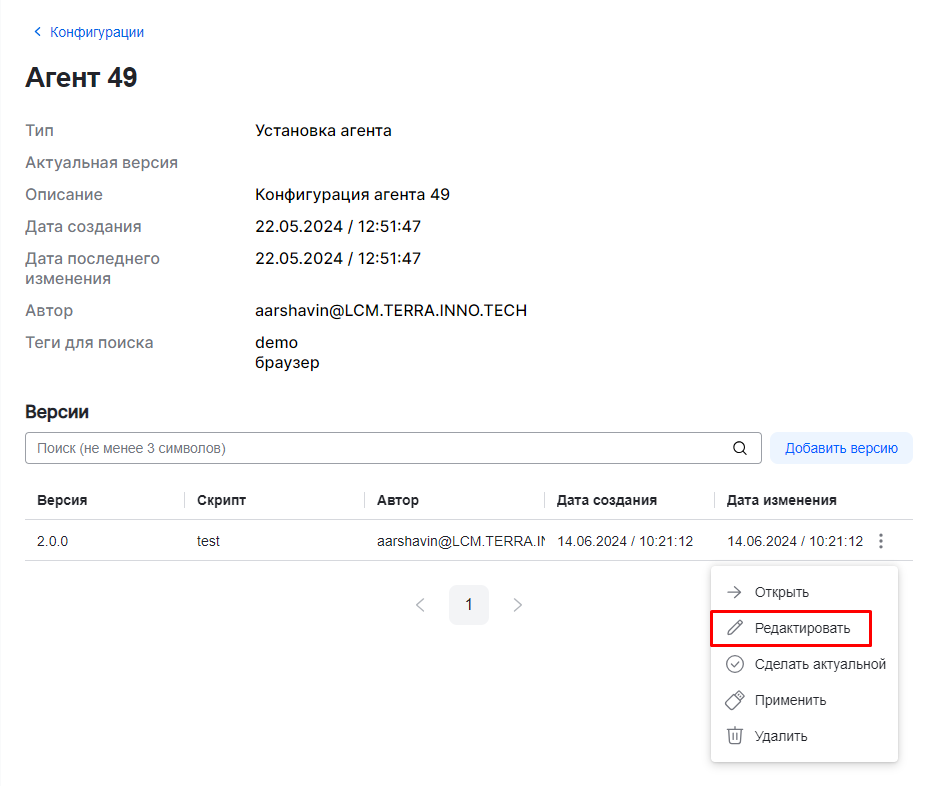942x786 pixels.
Task: Click the arrow icon next to Открыть
Action: (x=735, y=592)
